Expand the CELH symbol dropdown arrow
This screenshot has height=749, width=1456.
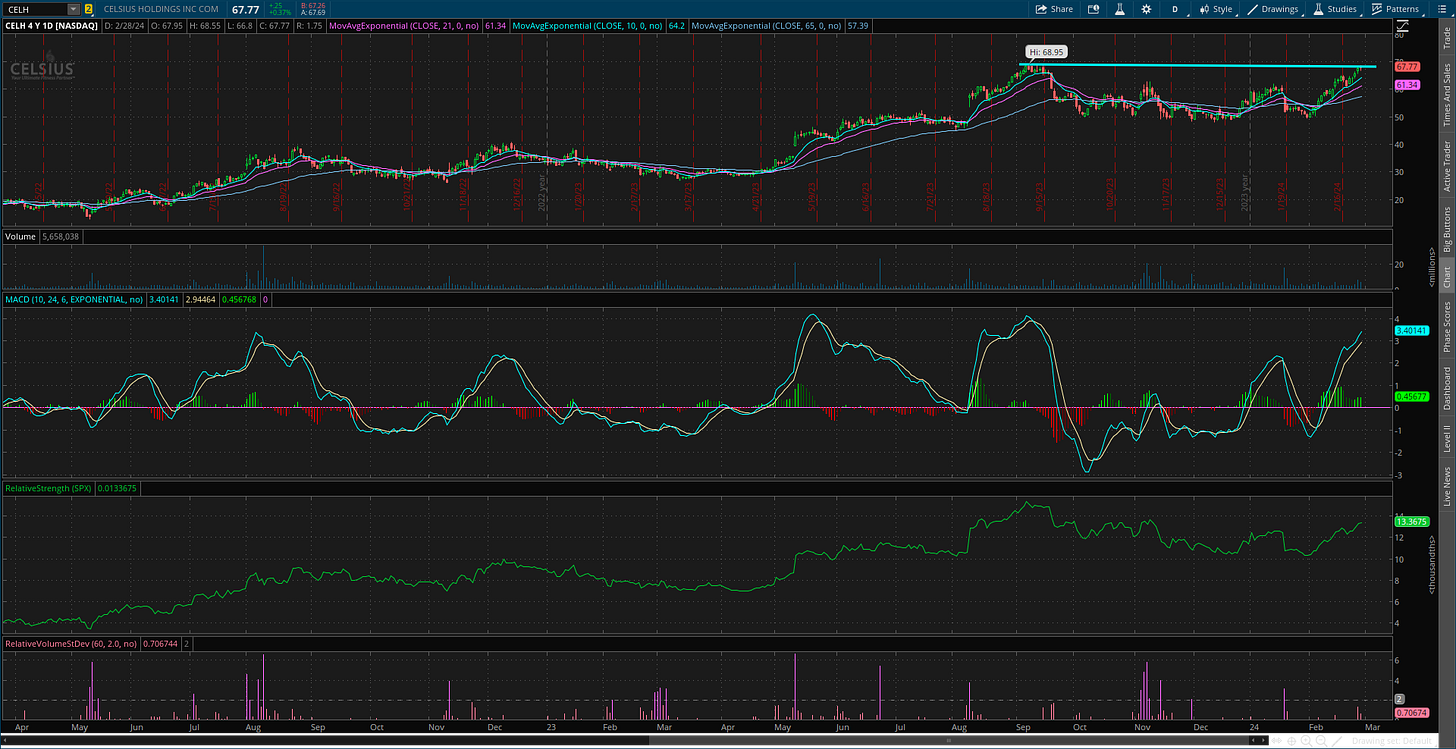coord(73,9)
